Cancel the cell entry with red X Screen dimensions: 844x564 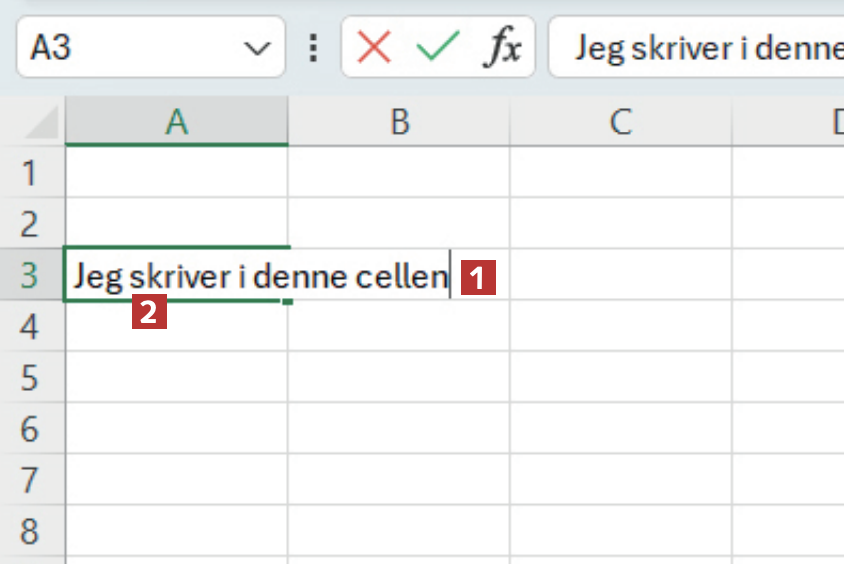click(373, 47)
